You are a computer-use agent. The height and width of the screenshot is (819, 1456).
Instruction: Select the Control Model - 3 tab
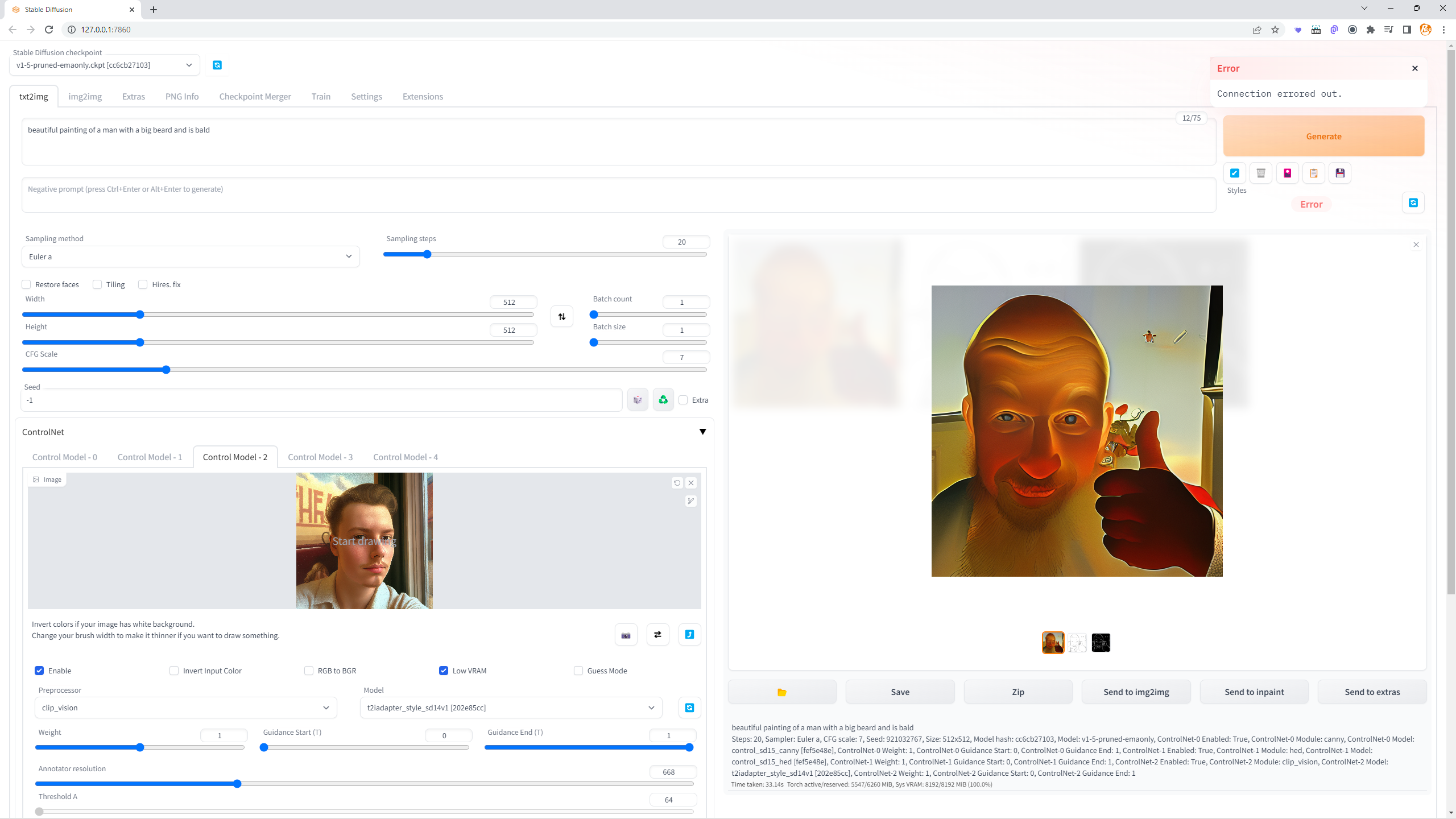point(320,457)
